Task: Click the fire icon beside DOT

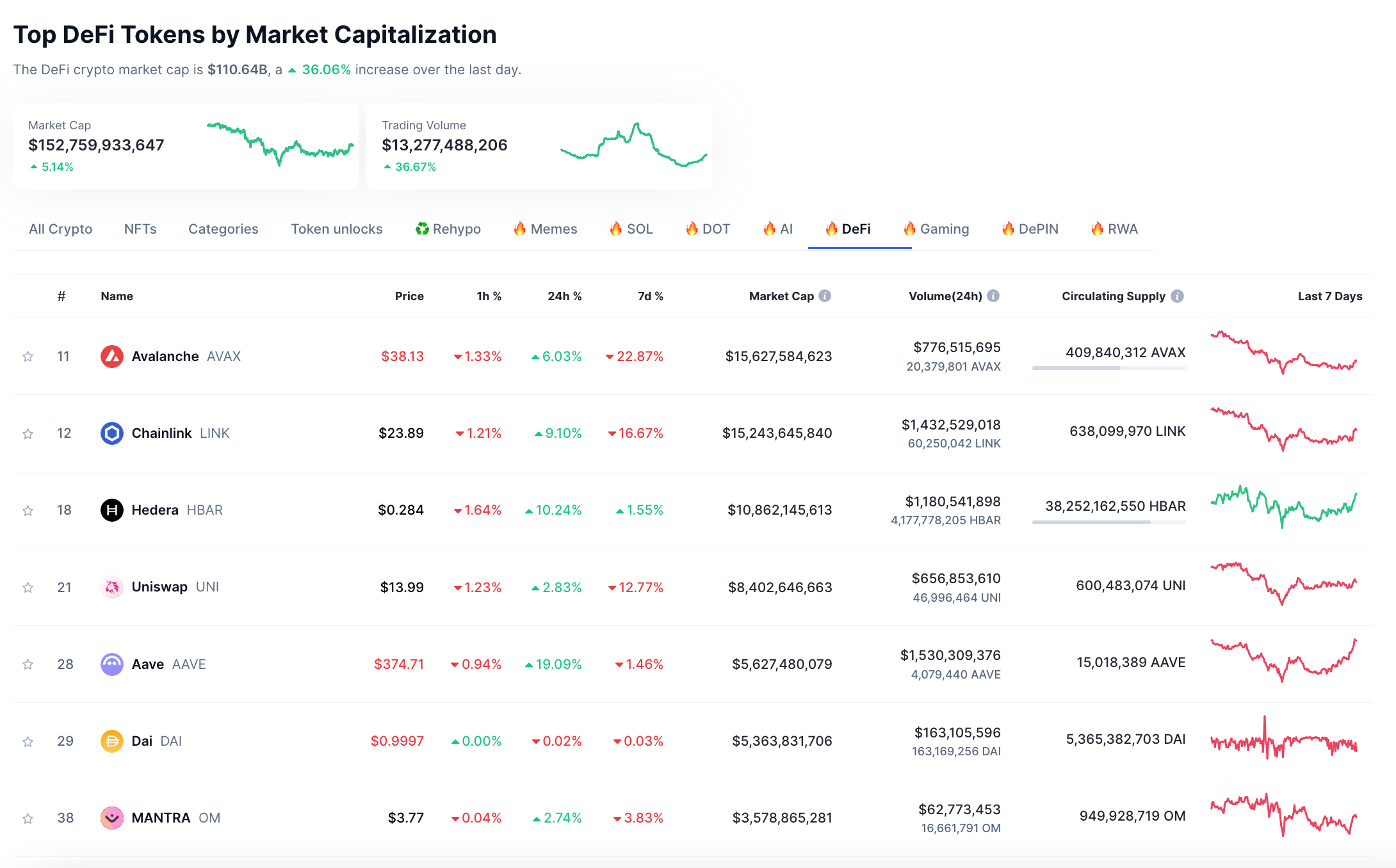Action: 692,229
